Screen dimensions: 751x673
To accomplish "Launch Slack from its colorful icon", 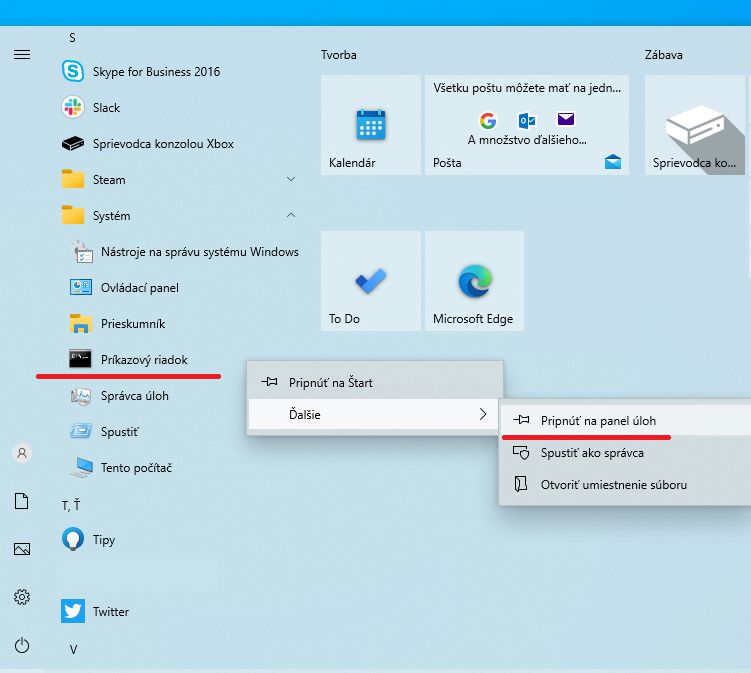I will (73, 107).
